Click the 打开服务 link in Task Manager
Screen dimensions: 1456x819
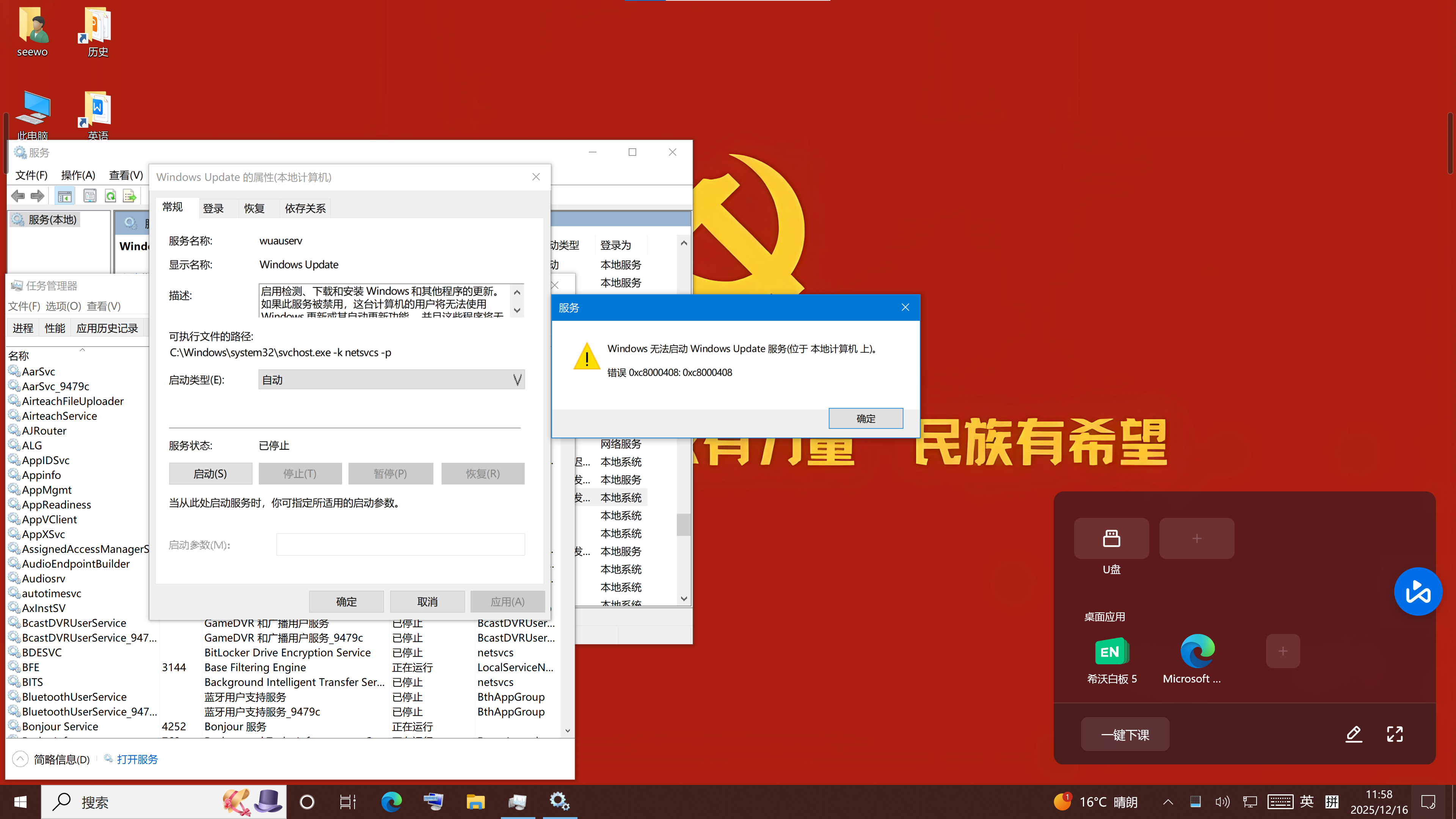click(137, 759)
